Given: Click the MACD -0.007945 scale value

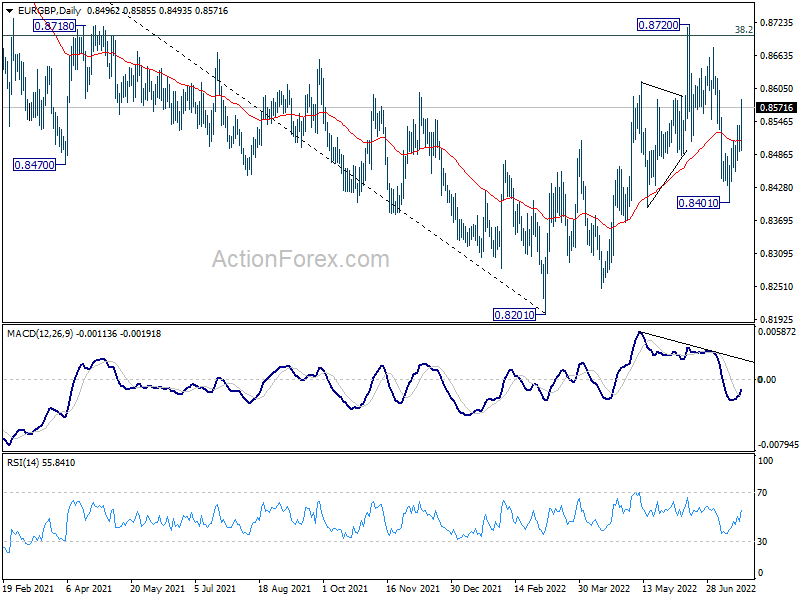Looking at the screenshot, I should [778, 445].
